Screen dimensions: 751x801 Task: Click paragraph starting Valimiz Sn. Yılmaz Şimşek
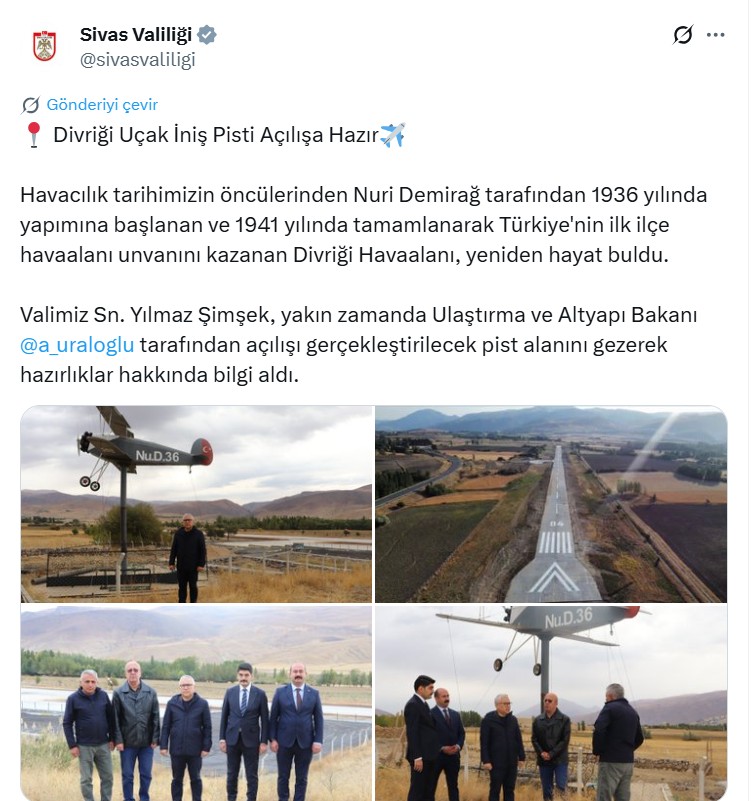pos(359,345)
